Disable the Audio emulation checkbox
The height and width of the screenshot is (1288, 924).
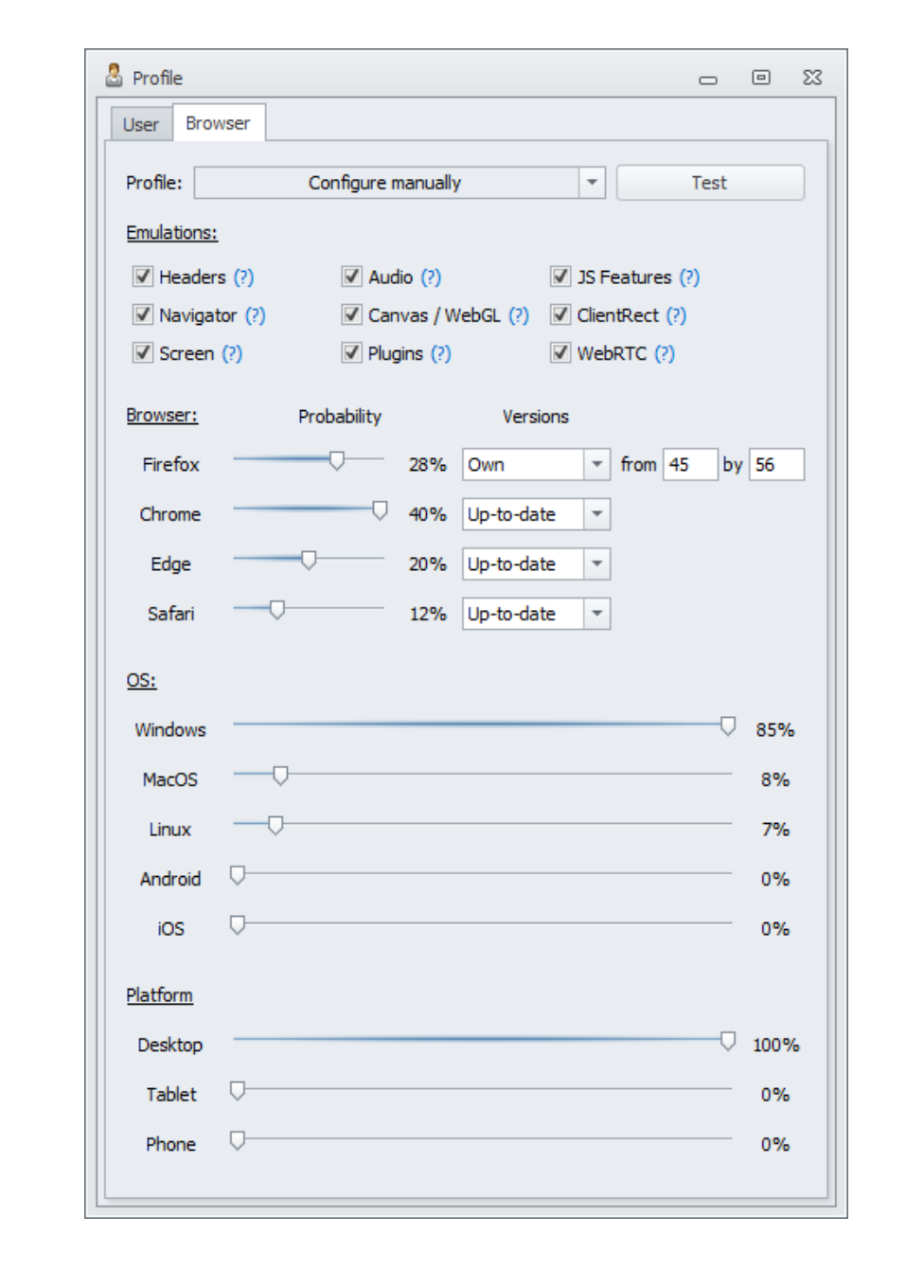(x=351, y=277)
